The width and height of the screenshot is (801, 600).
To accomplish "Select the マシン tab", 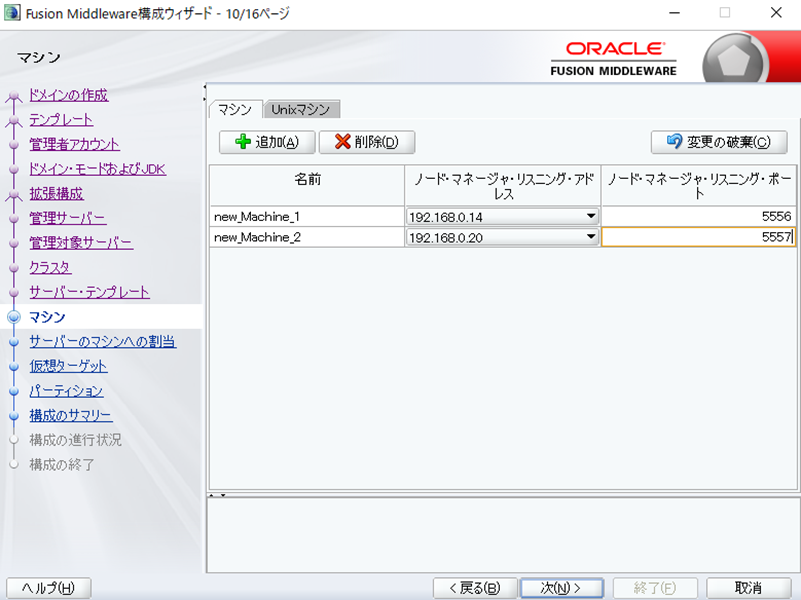I will (235, 109).
